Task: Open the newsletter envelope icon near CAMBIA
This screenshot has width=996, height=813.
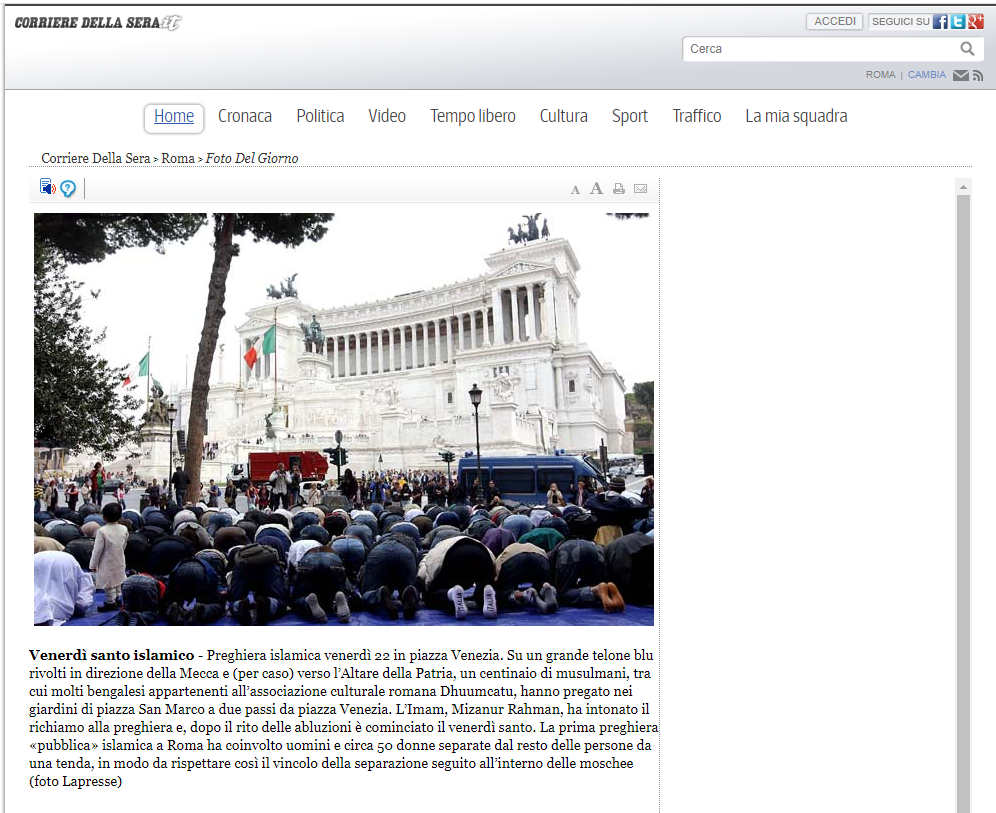Action: [960, 76]
